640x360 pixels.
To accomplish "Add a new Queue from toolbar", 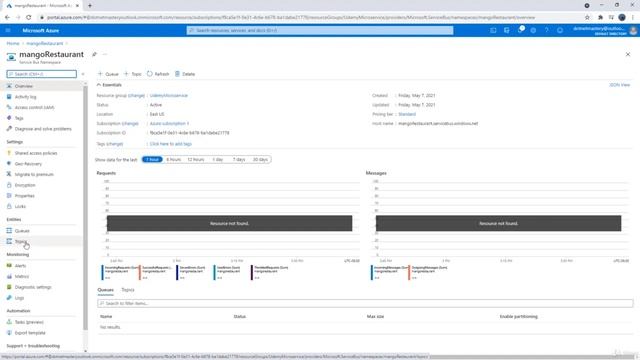I will point(108,74).
